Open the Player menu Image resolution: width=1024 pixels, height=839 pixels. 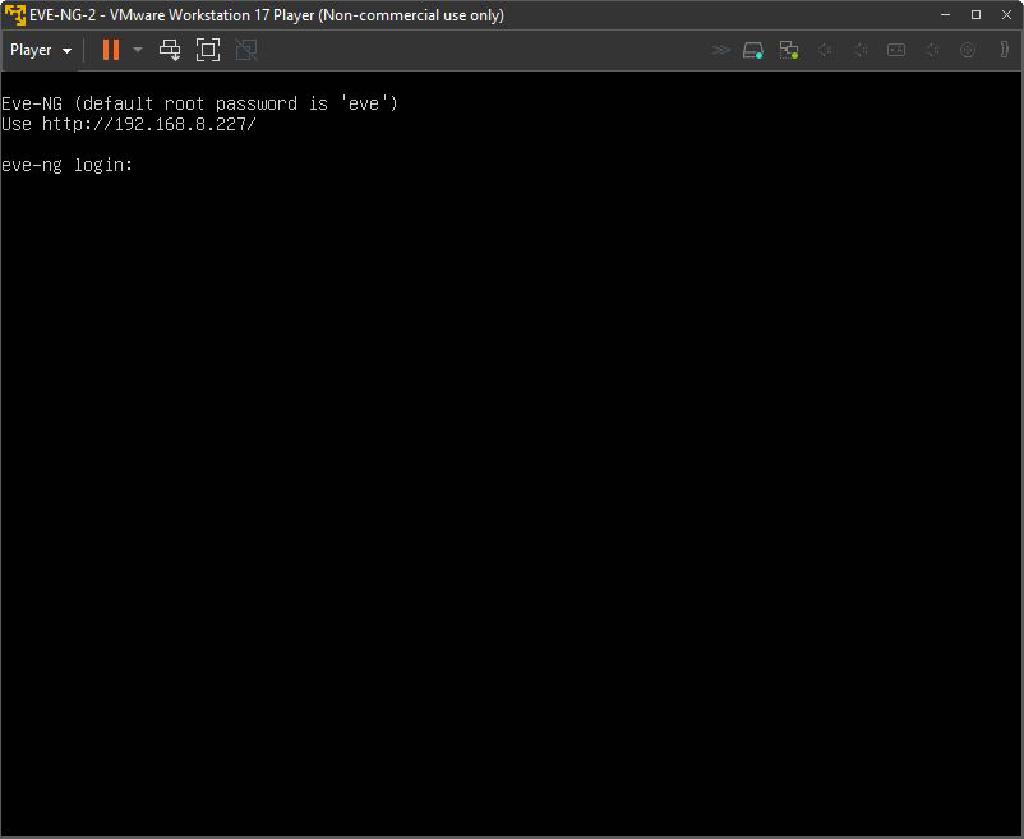click(x=30, y=49)
